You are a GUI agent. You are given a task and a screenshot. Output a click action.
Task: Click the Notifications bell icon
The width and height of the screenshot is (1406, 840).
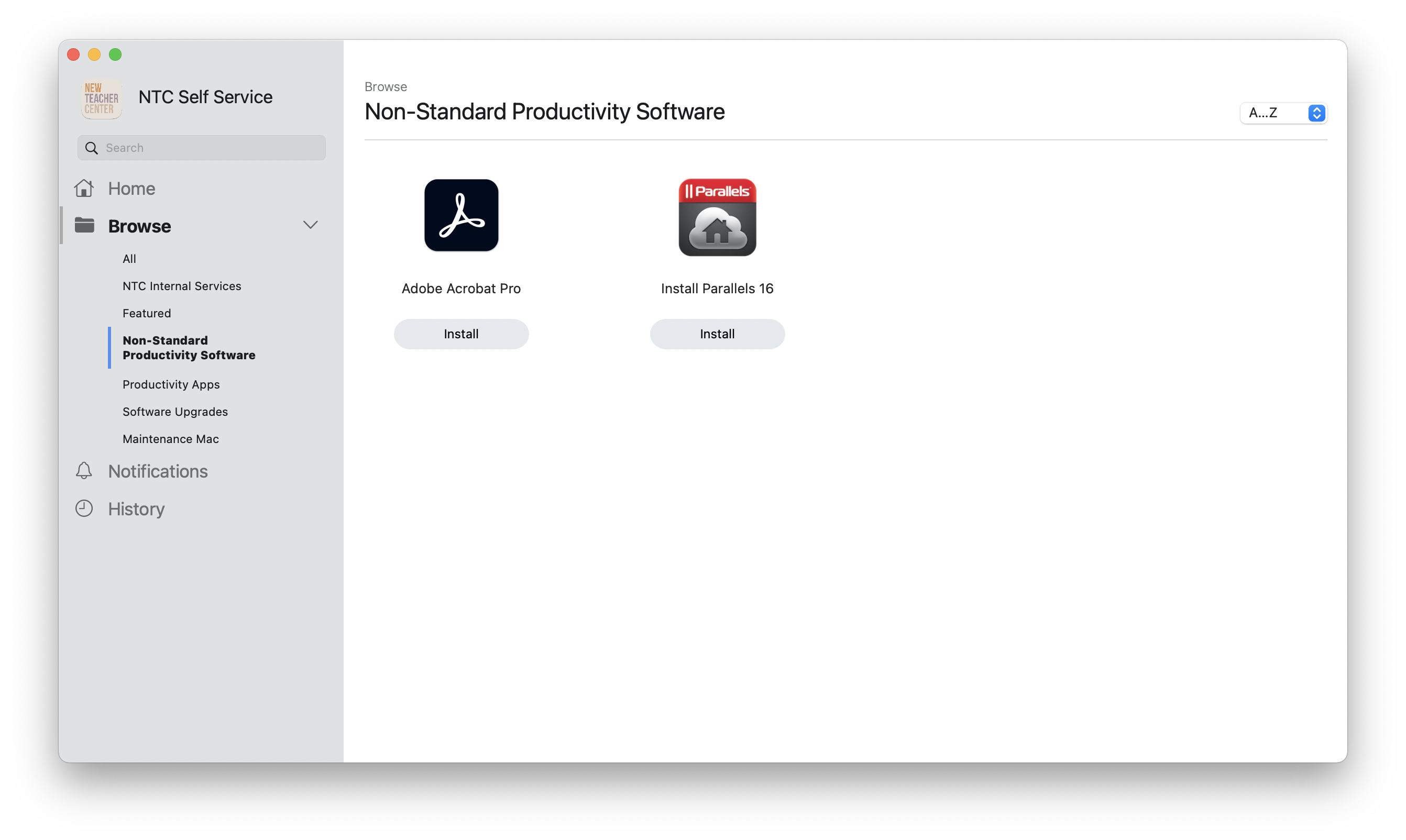[x=85, y=471]
